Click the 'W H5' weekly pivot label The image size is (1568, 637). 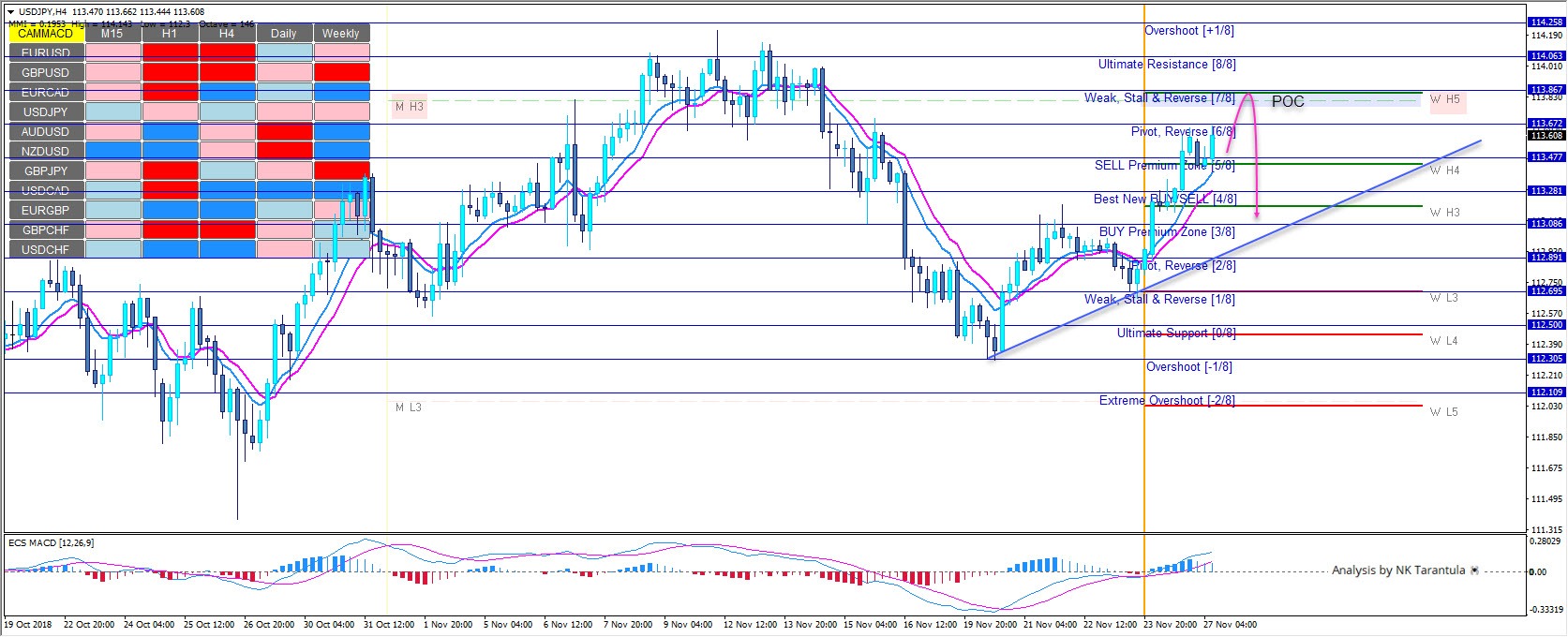pos(1445,99)
